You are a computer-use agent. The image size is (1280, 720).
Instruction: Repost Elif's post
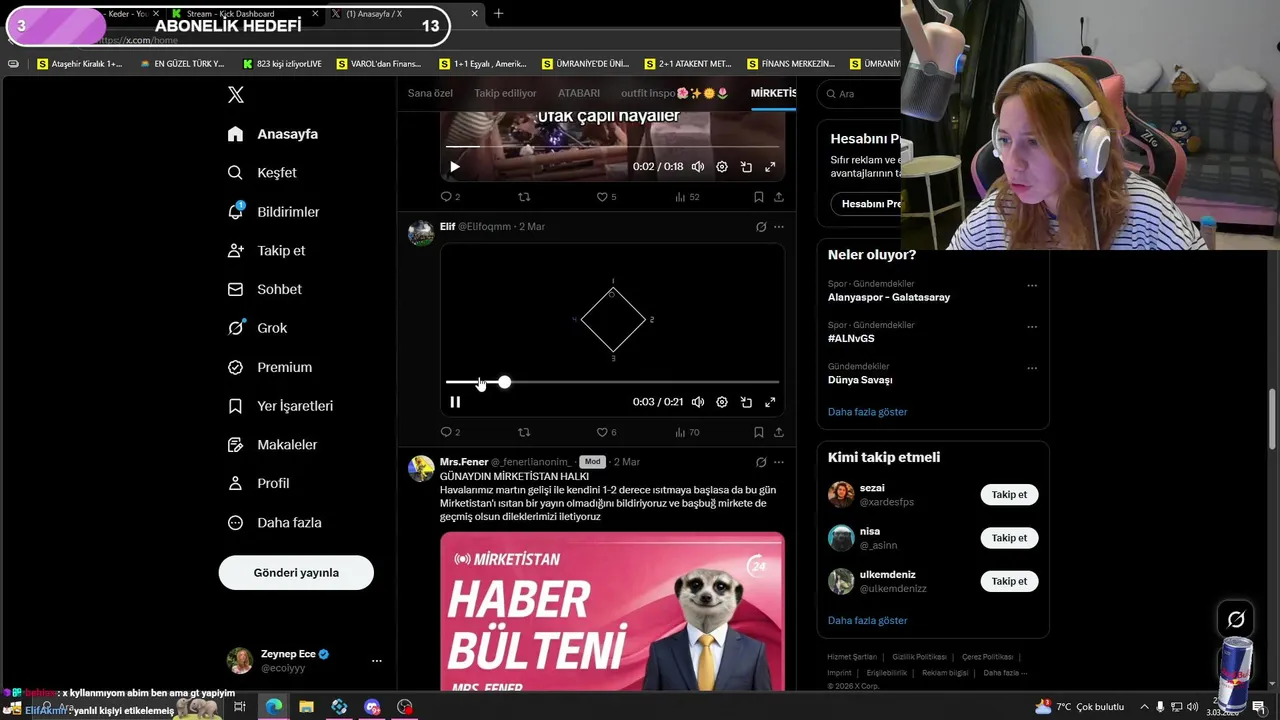click(x=524, y=432)
